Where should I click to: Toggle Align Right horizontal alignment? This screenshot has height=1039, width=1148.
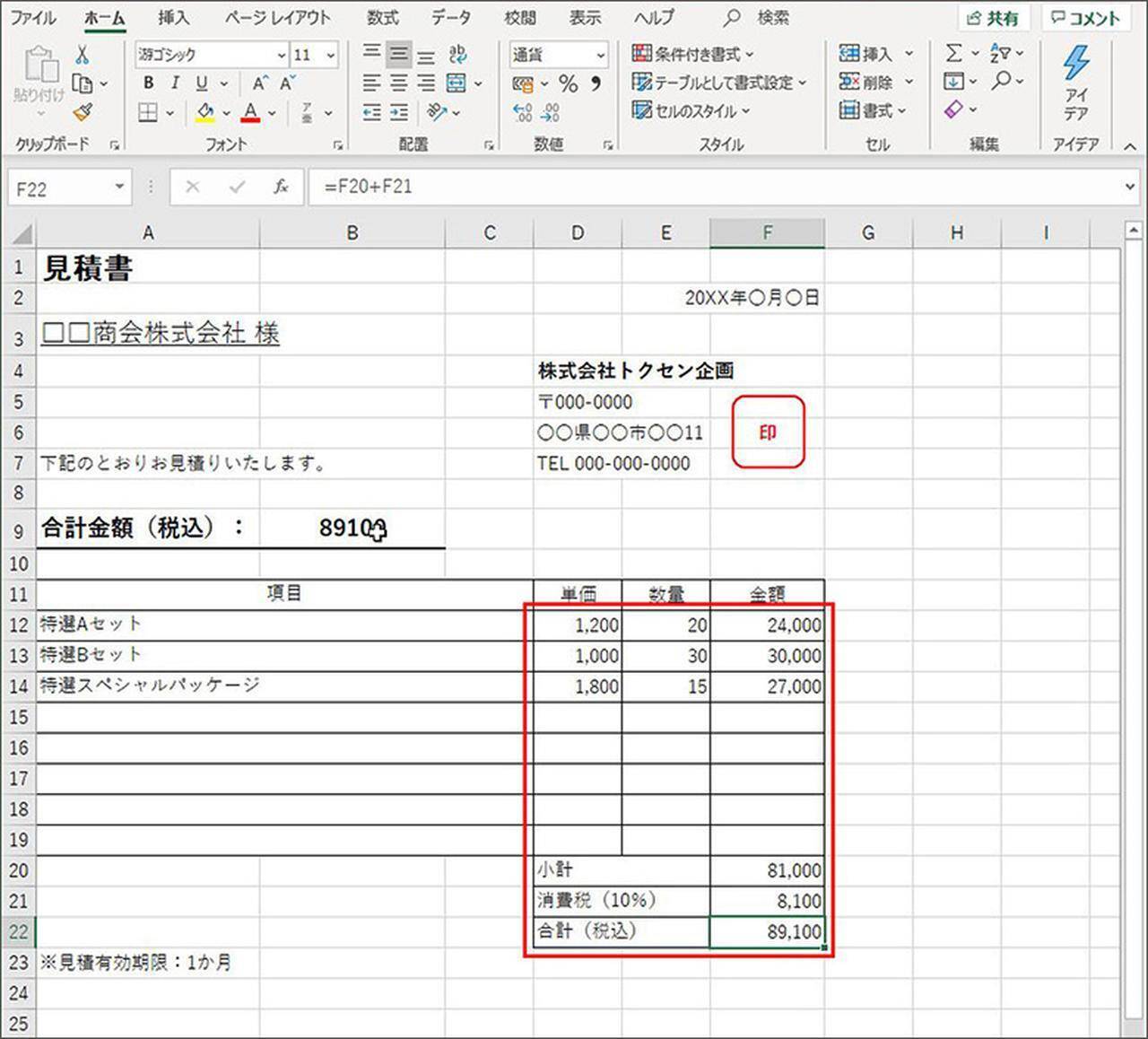tap(427, 83)
